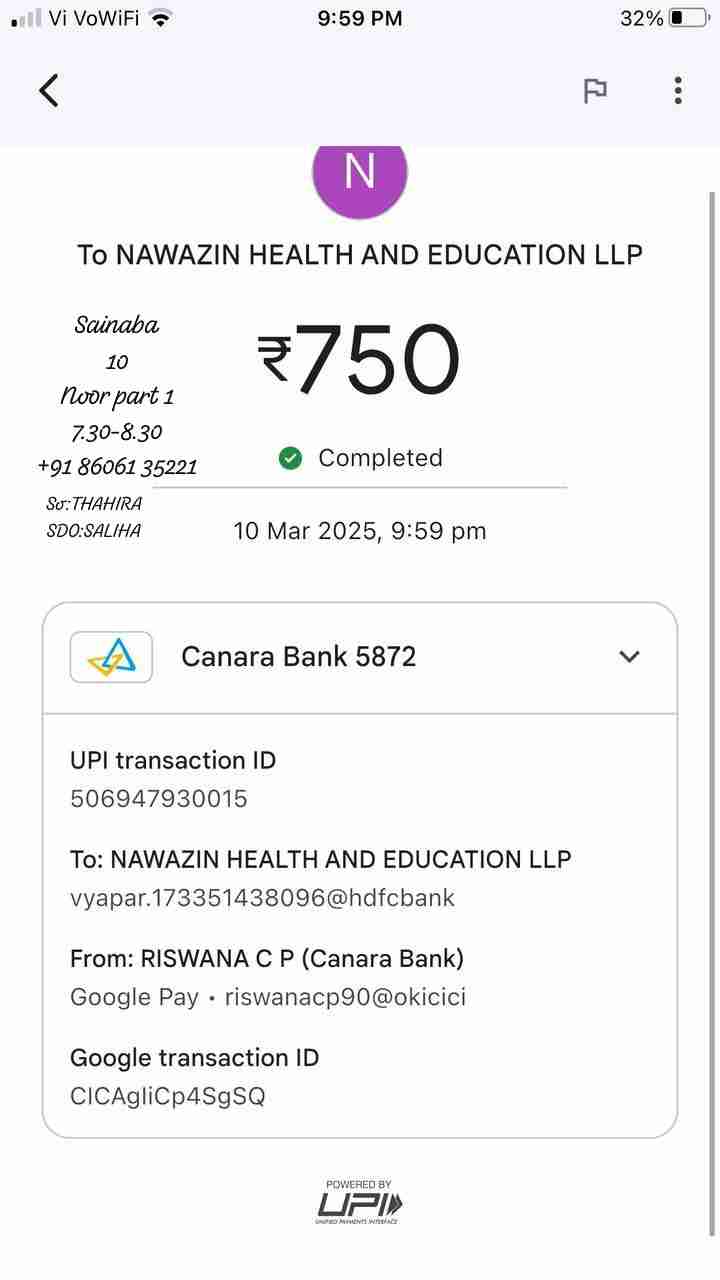The image size is (720, 1280).
Task: Tap the report flag icon
Action: 595,91
